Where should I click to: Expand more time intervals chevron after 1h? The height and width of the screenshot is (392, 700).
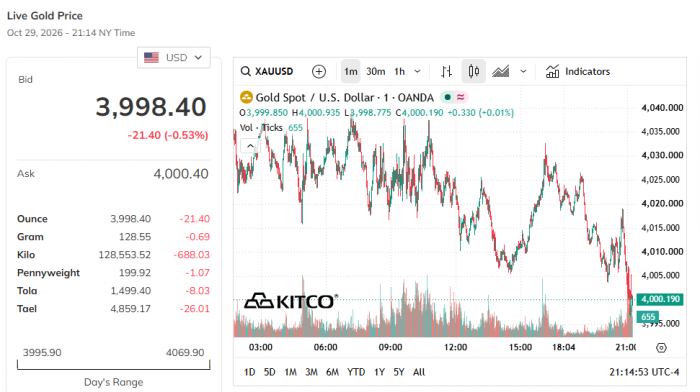417,71
